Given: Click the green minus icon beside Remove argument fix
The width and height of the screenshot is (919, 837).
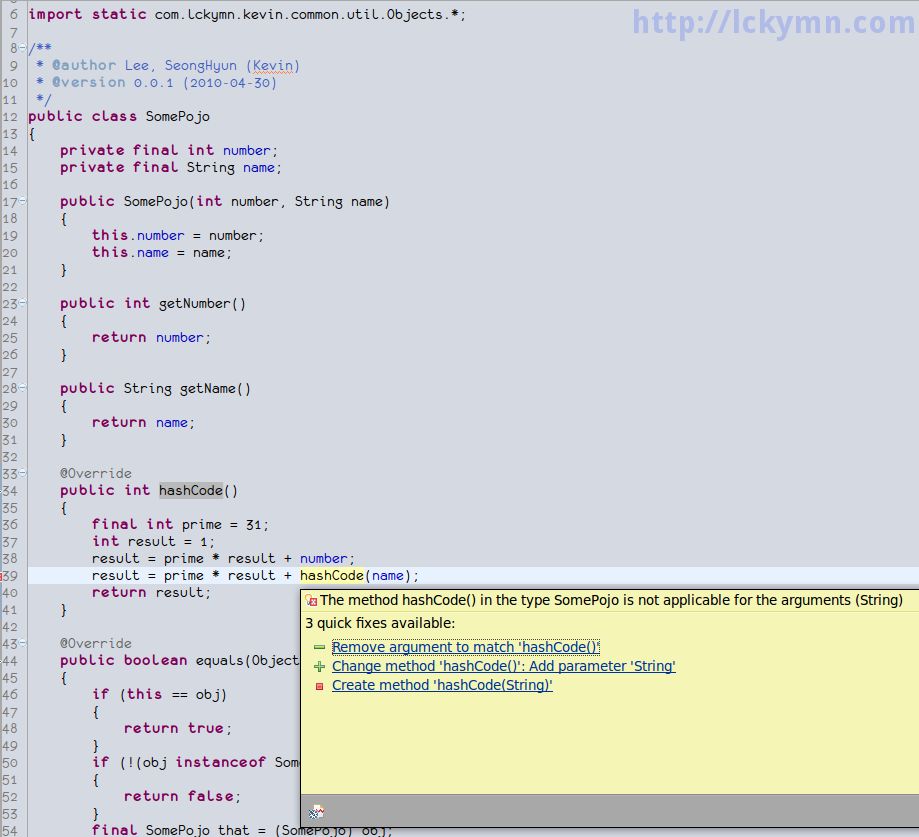Looking at the screenshot, I should 319,647.
